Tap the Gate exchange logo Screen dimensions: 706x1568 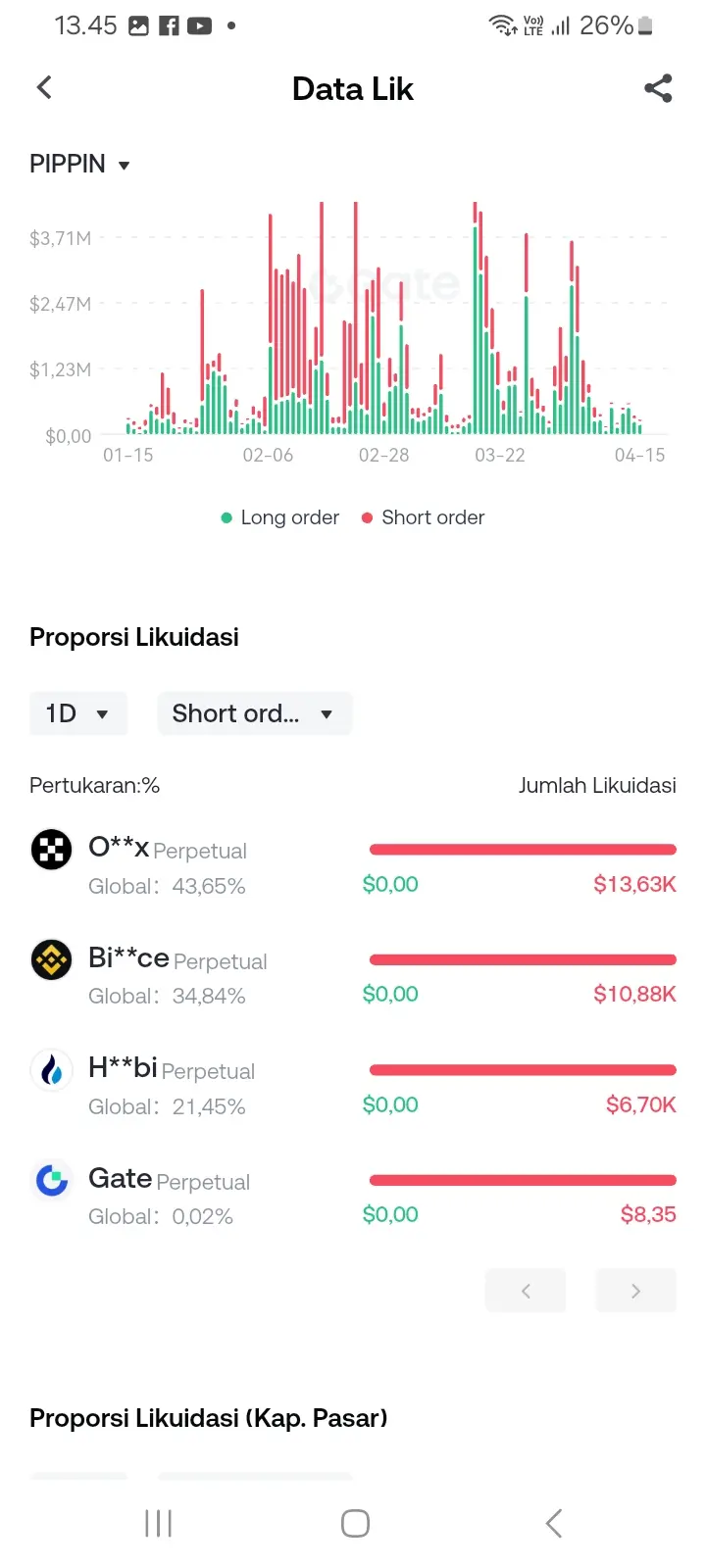point(52,1180)
